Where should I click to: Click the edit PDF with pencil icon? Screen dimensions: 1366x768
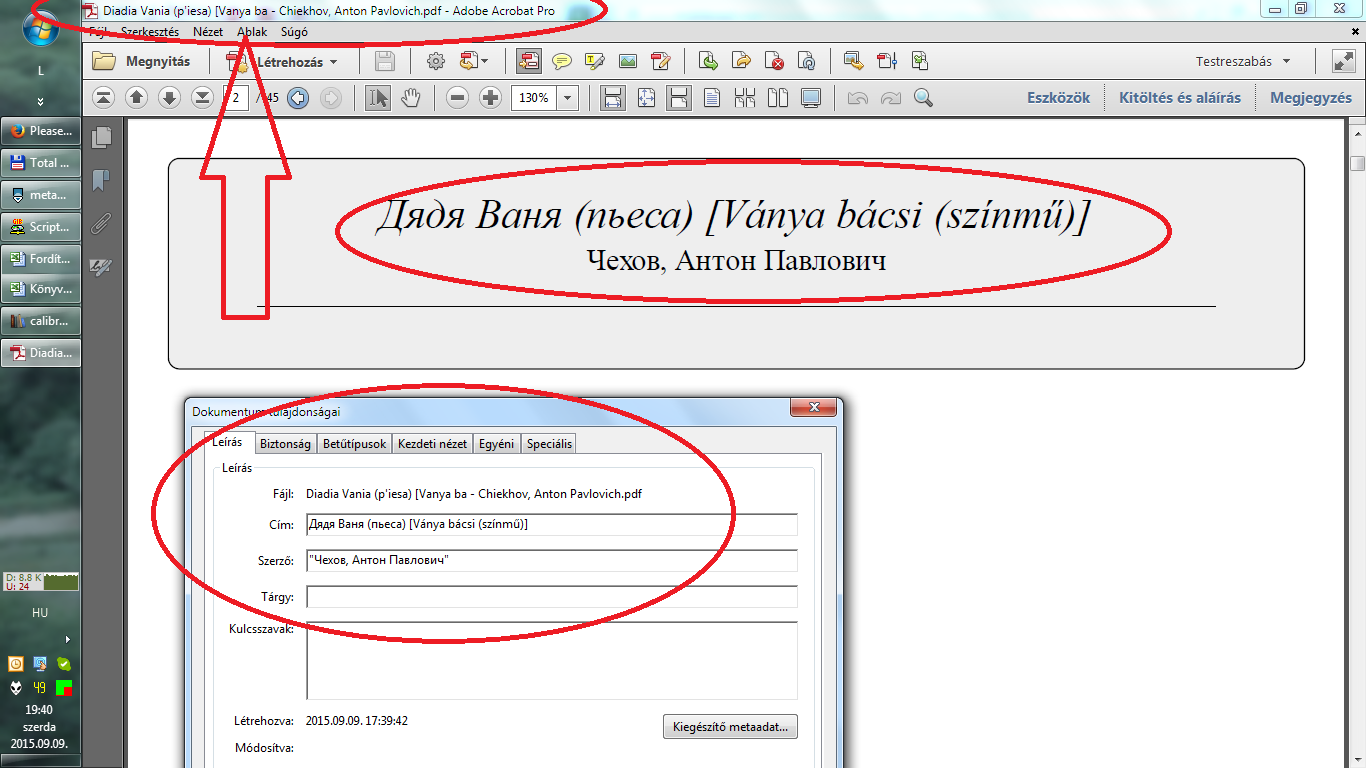(660, 61)
